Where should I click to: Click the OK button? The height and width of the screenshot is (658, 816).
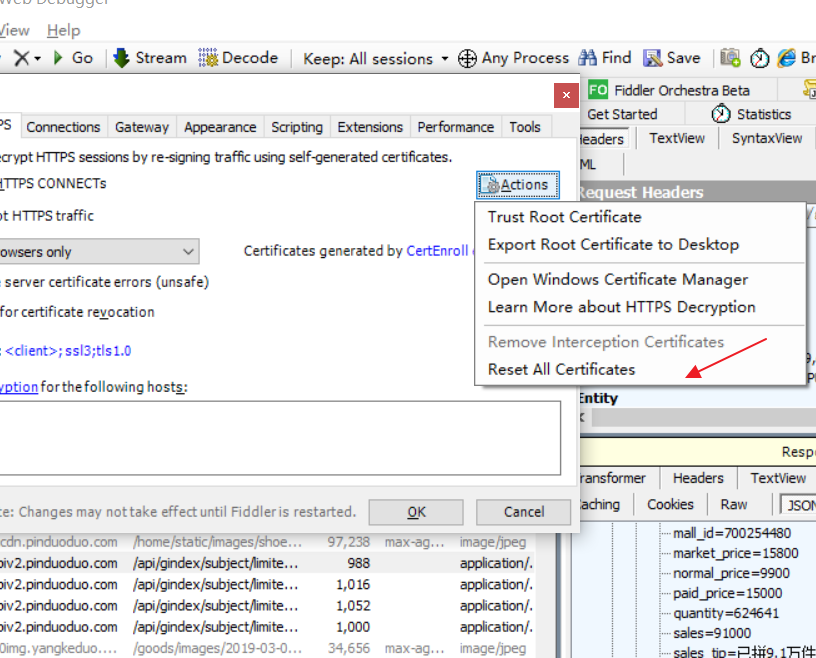pos(416,512)
